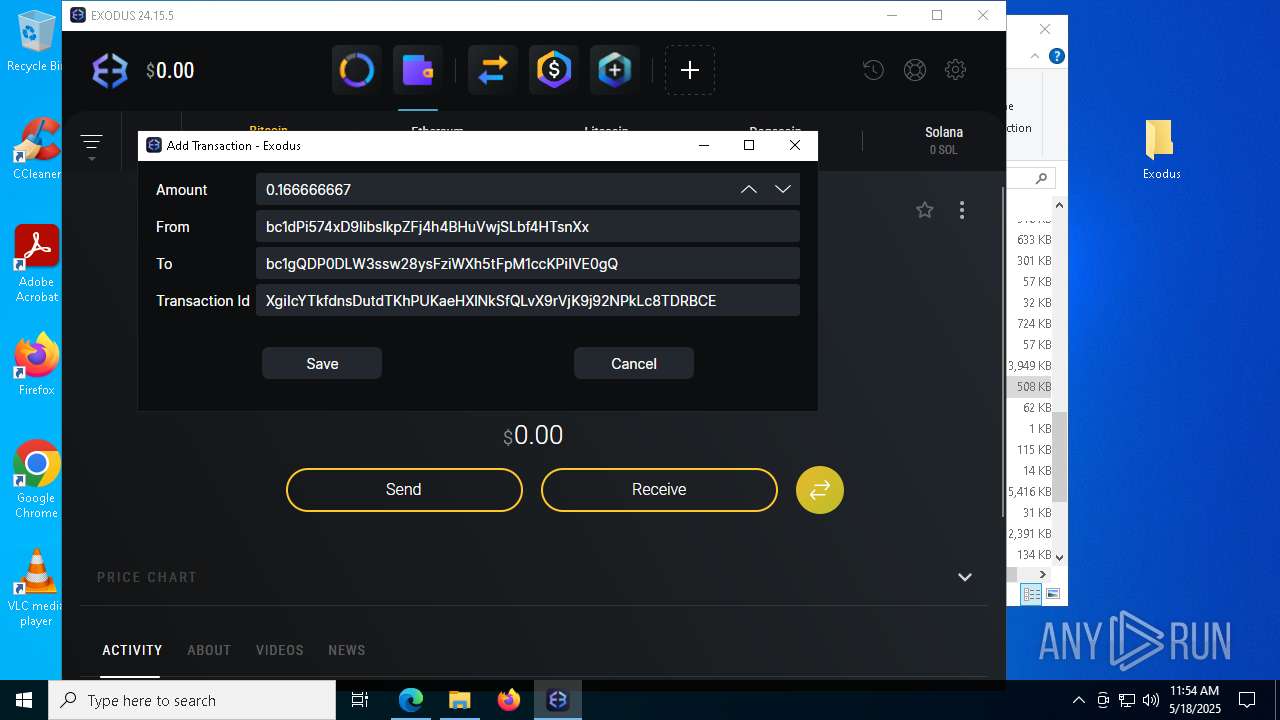Screen dimensions: 1280x720
Task: Open Task View on the taskbar
Action: pos(360,700)
